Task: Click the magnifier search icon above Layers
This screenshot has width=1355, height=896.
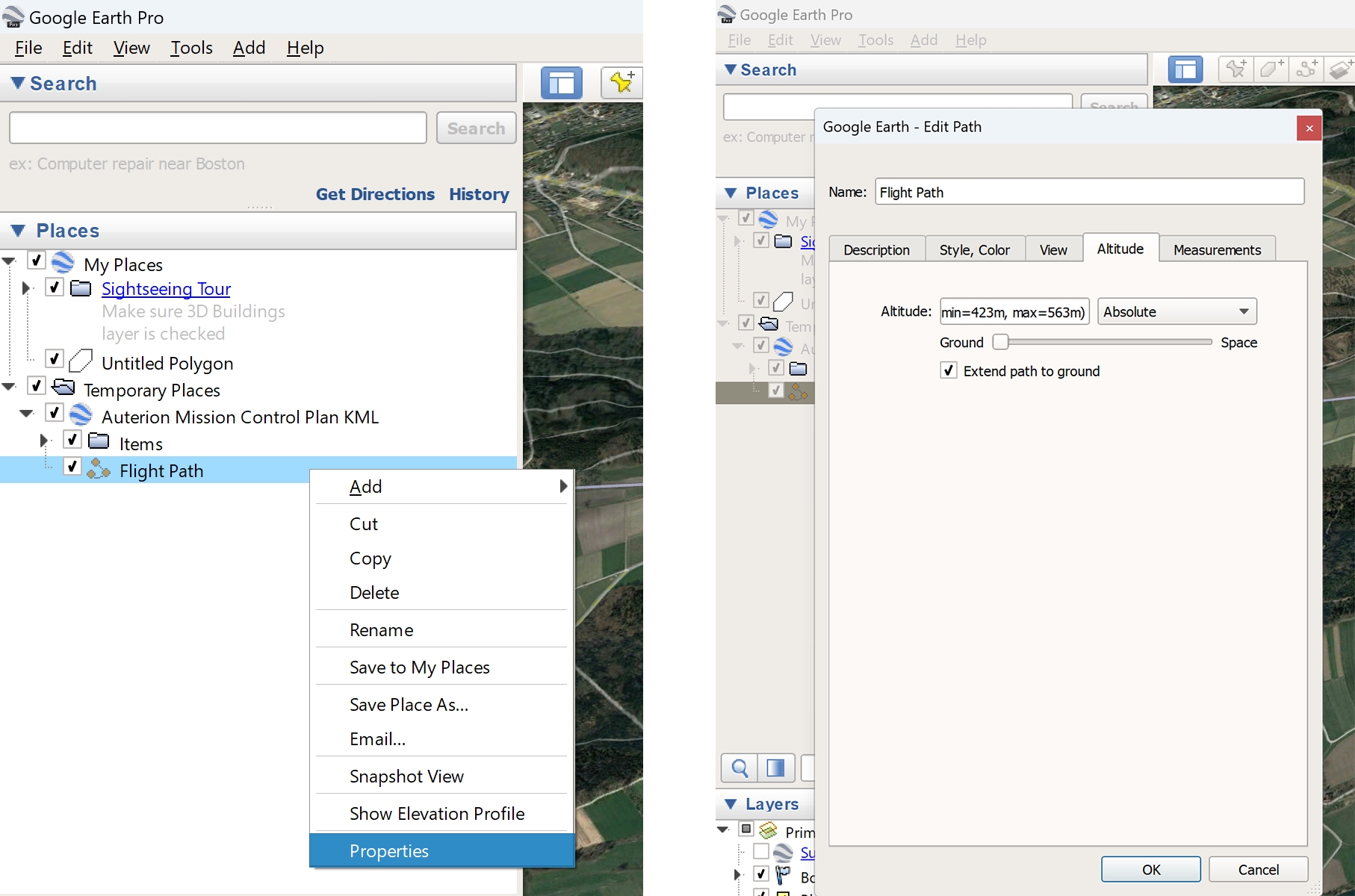Action: coord(739,768)
